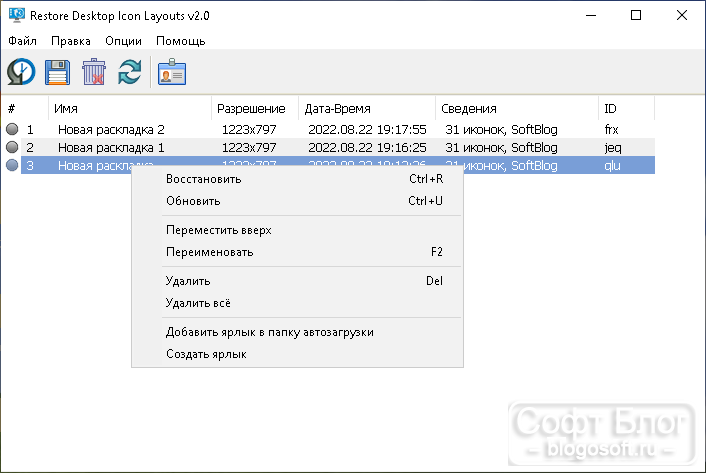Click date 2022.08.22 19:17:55

pyautogui.click(x=367, y=130)
